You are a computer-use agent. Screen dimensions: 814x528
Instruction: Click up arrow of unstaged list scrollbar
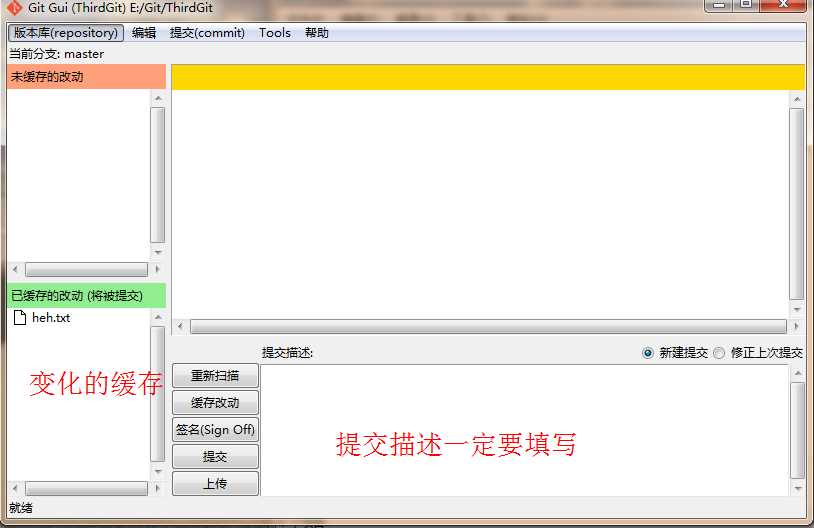click(x=158, y=98)
